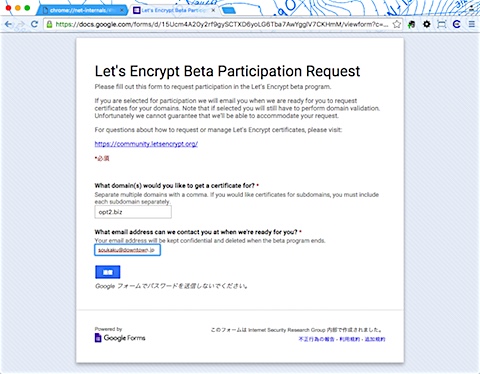The image size is (480, 374).
Task: Reload the page with the refresh icon
Action: (34, 24)
